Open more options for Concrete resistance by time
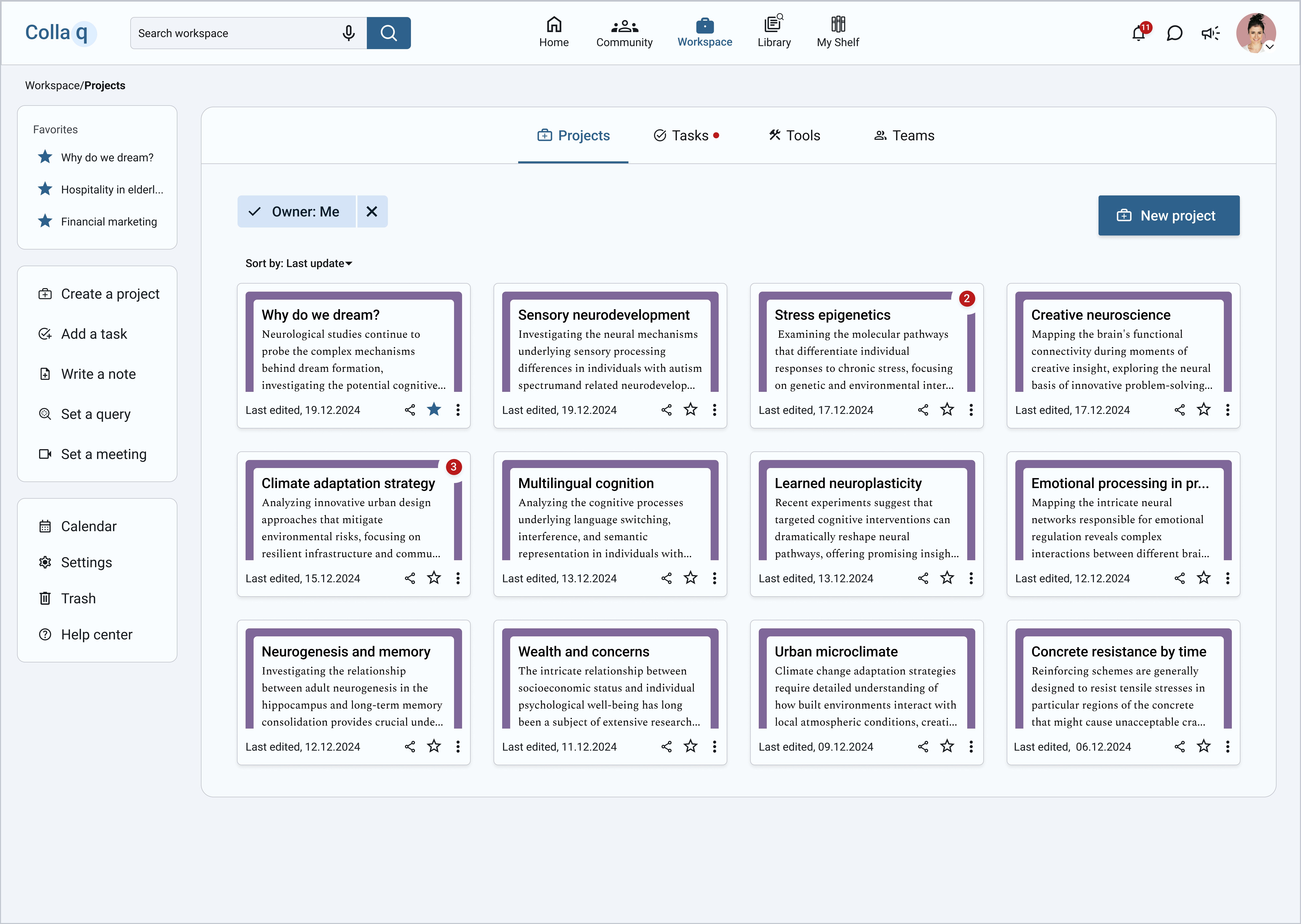Image resolution: width=1301 pixels, height=924 pixels. point(1228,746)
